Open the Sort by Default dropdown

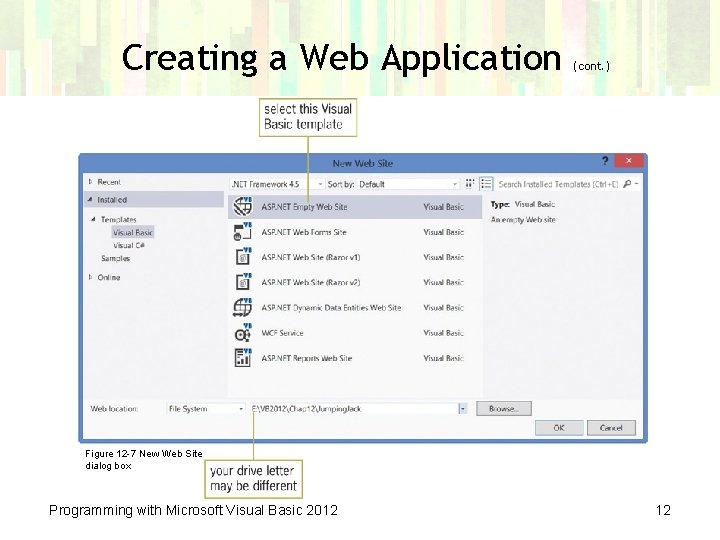(x=408, y=184)
